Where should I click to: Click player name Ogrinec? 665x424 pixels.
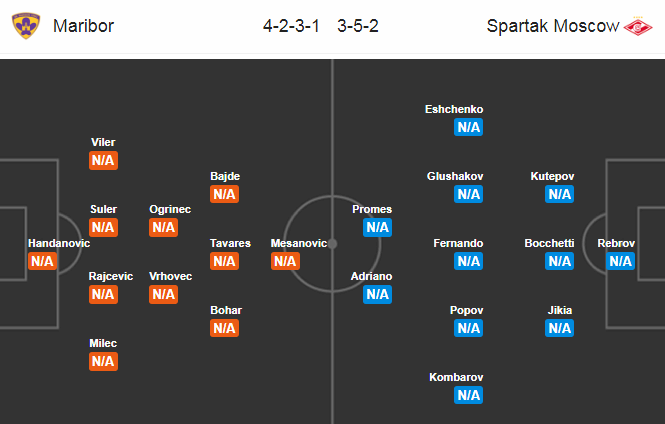[x=170, y=209]
